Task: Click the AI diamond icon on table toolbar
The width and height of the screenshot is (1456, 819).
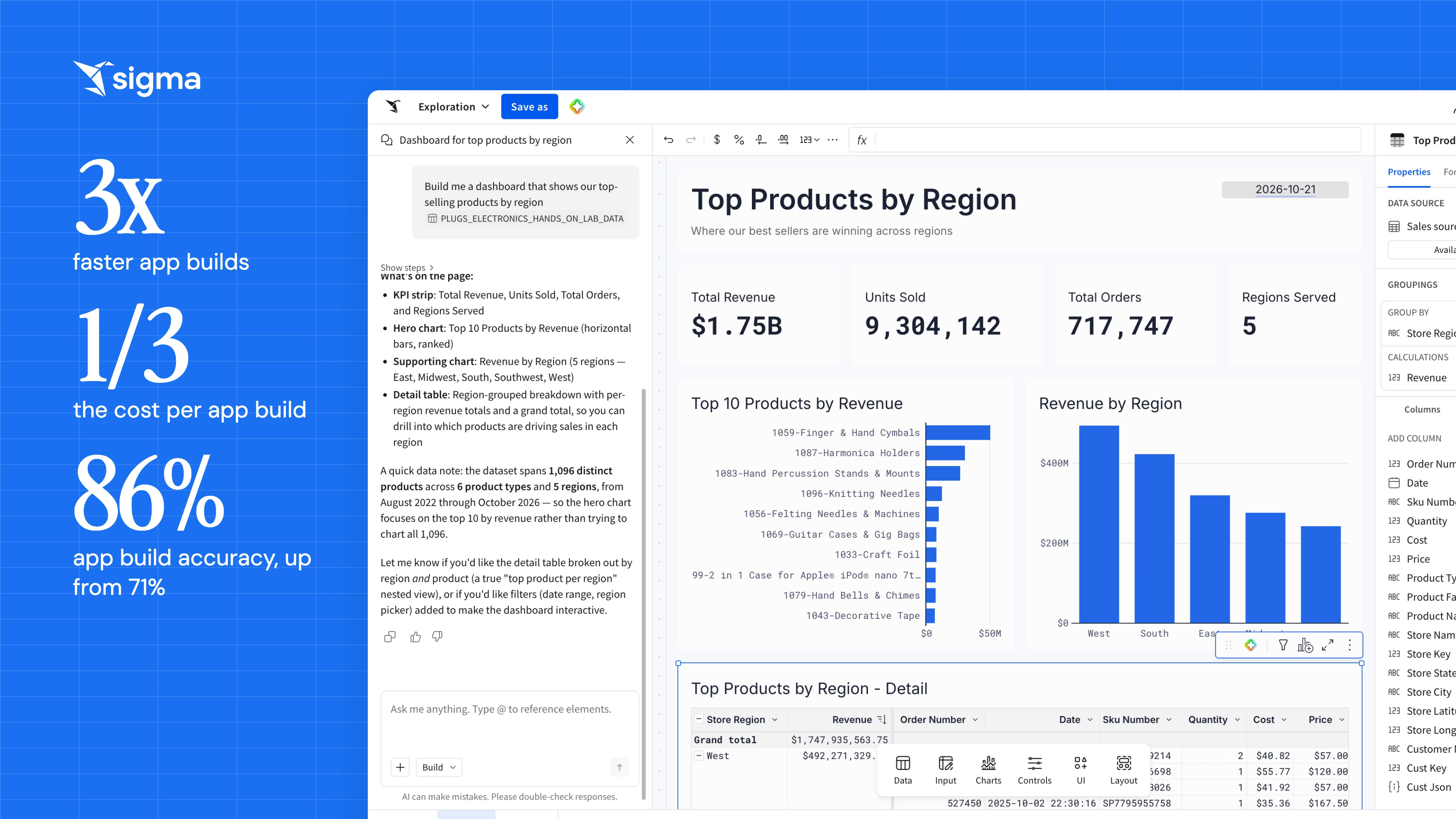Action: click(1250, 645)
